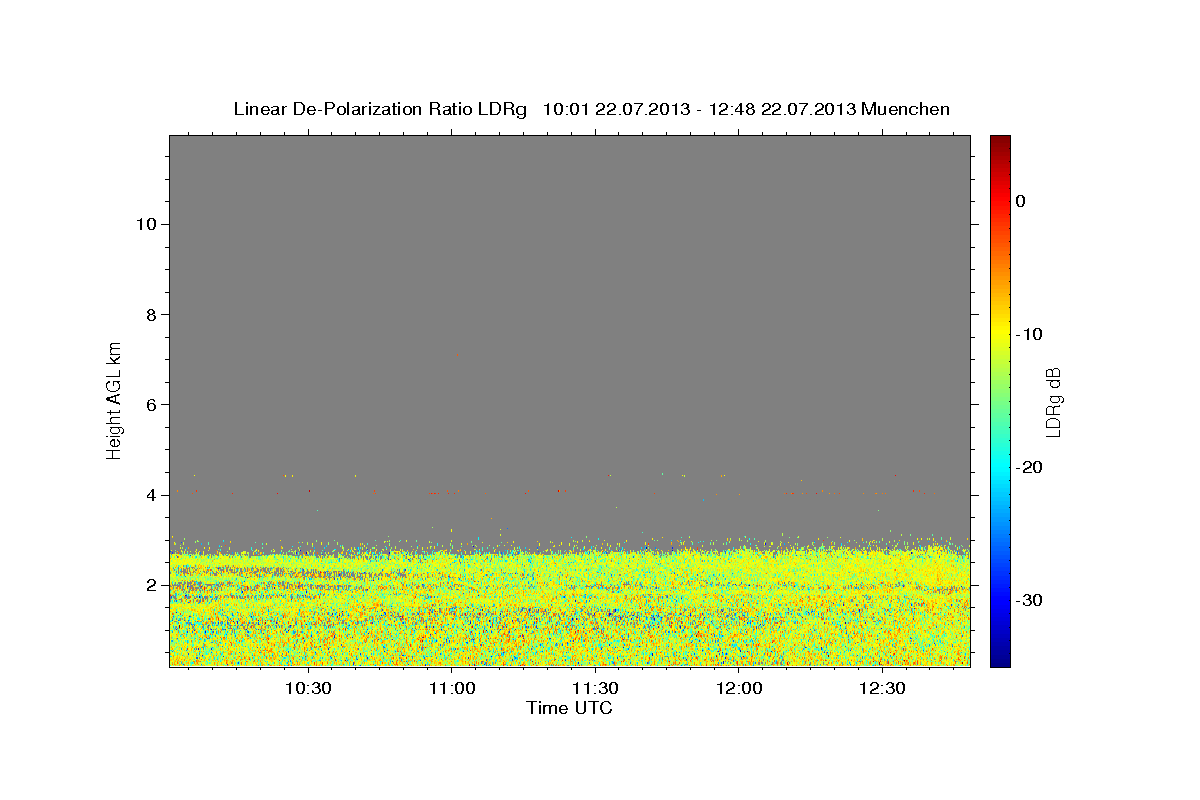This screenshot has height=800, width=1200.
Task: Click the colorbar value label '-30'
Action: pos(1030,600)
